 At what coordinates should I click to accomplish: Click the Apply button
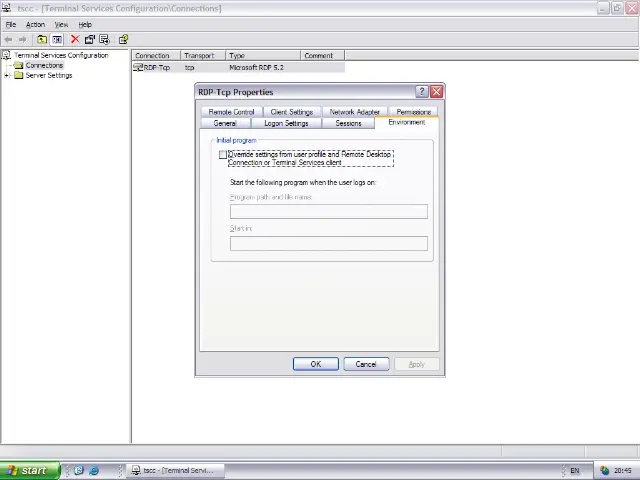(417, 364)
